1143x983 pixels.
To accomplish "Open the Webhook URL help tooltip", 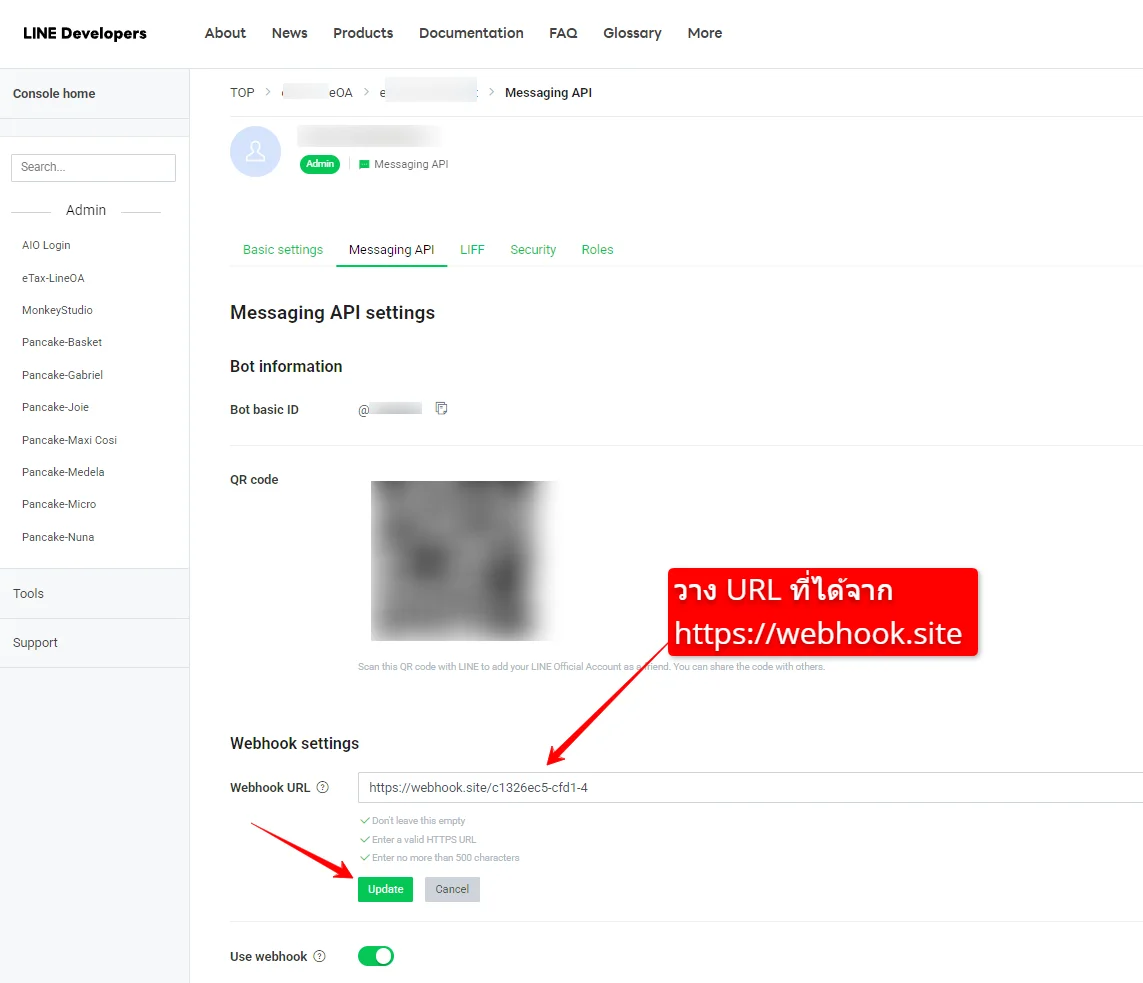I will pyautogui.click(x=323, y=787).
